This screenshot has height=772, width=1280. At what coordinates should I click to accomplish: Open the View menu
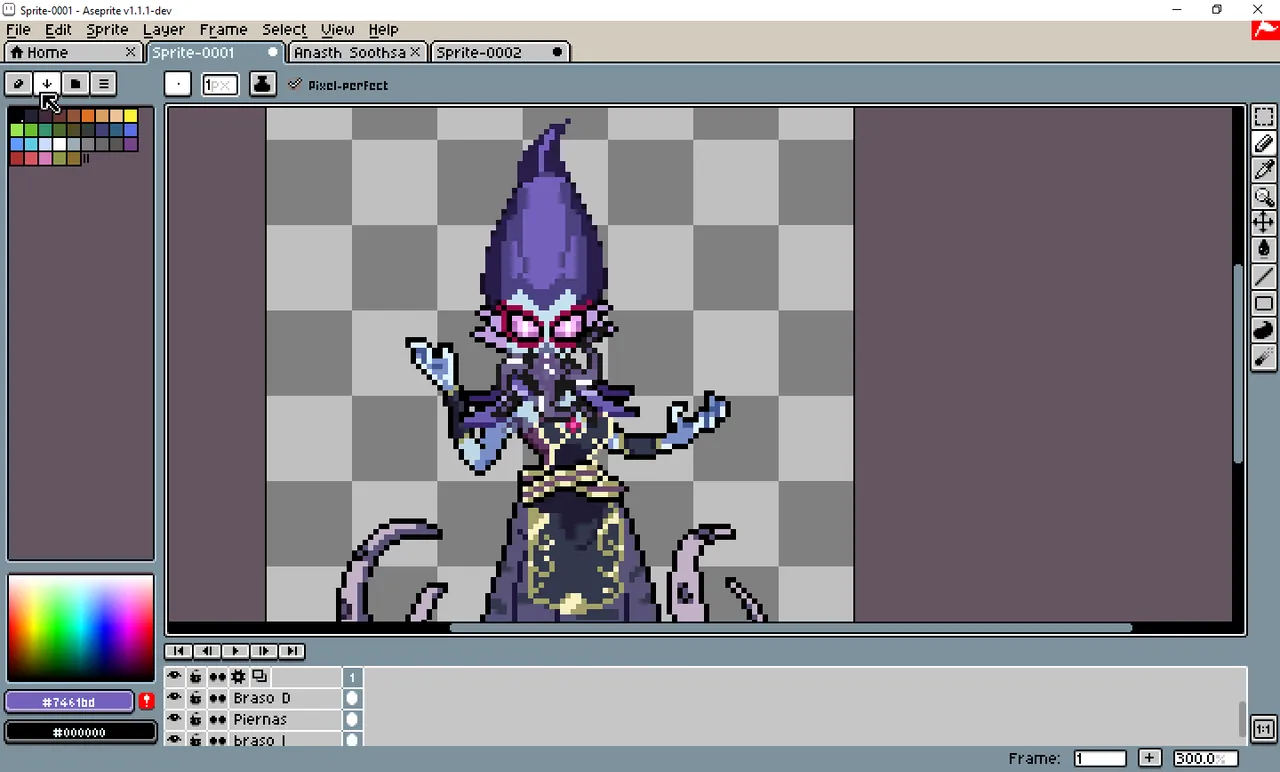click(337, 30)
